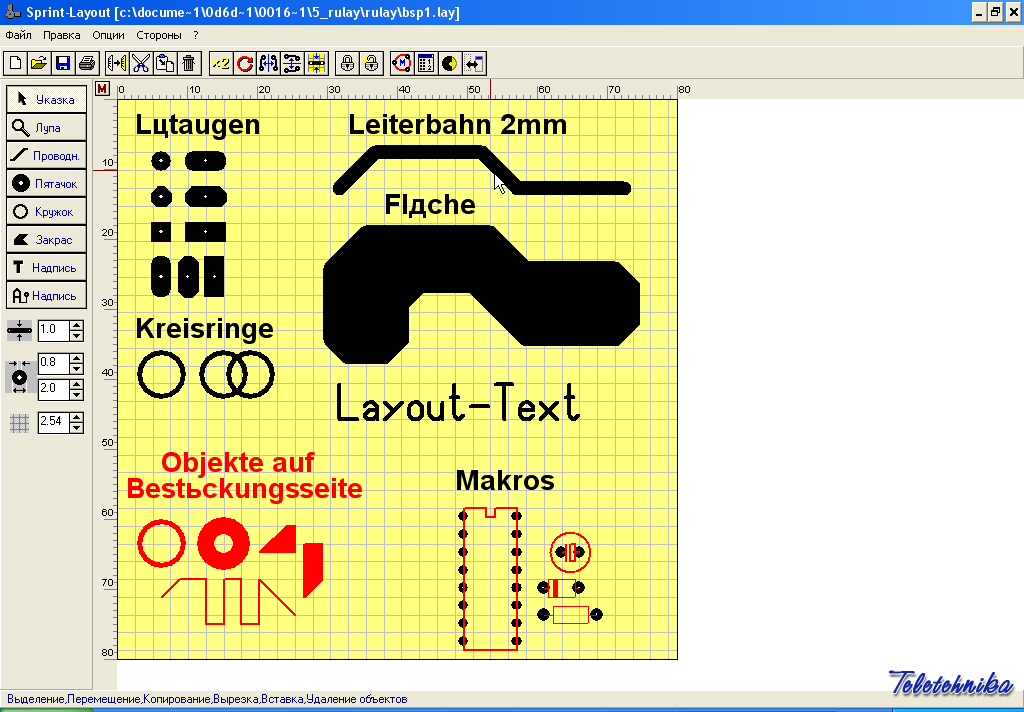
Task: Activate the Пятачок pad tool
Action: [x=46, y=184]
